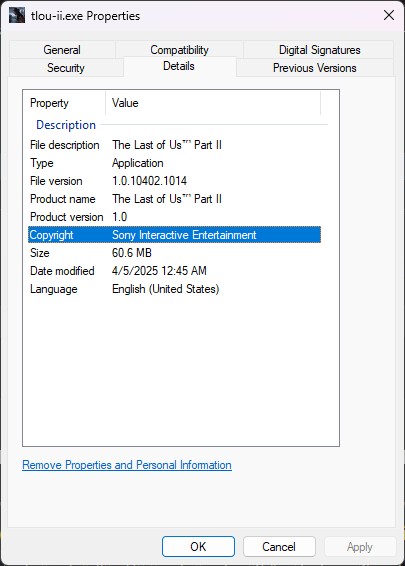The image size is (405, 566).
Task: Confirm with the OK button
Action: (x=198, y=547)
